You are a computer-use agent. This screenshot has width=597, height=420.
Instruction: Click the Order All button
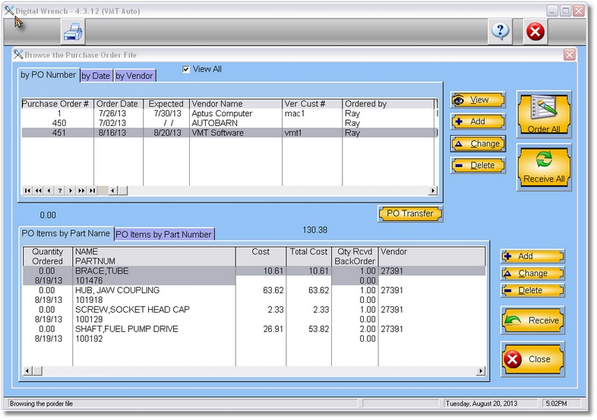tap(544, 114)
